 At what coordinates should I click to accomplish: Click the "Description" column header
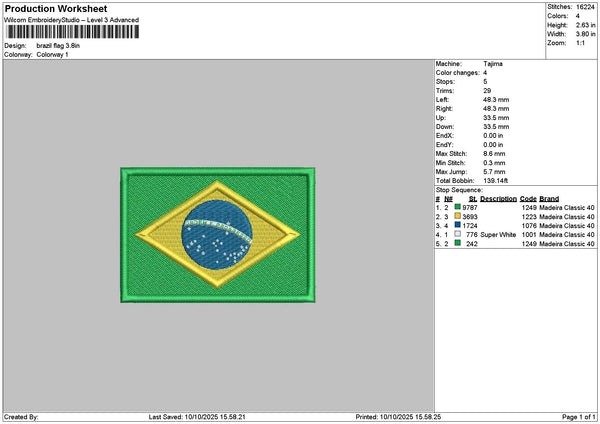(x=499, y=199)
